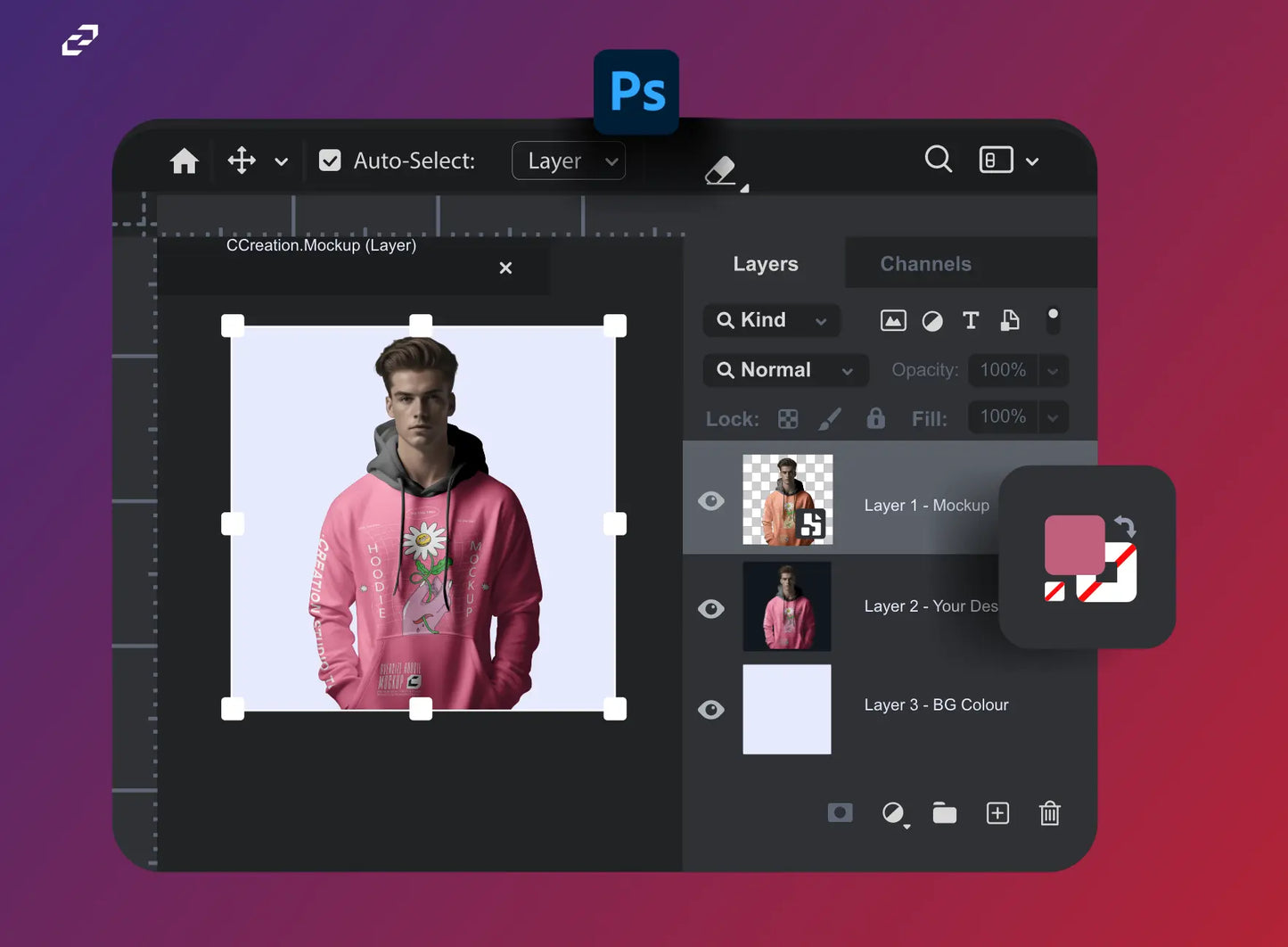Expand the Normal blend mode dropdown
The image size is (1288, 947).
pyautogui.click(x=785, y=370)
